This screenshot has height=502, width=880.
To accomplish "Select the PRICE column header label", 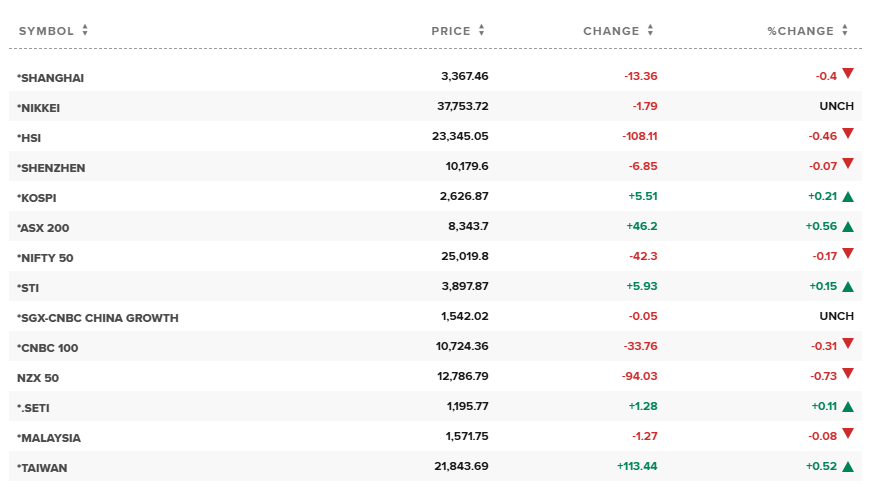I will click(x=451, y=31).
